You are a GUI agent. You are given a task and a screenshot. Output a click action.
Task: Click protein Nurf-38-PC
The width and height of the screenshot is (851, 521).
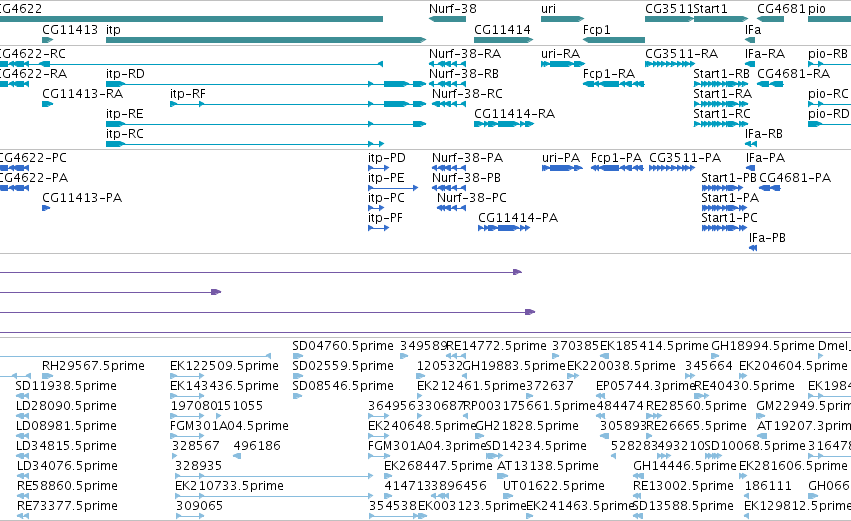pos(472,198)
